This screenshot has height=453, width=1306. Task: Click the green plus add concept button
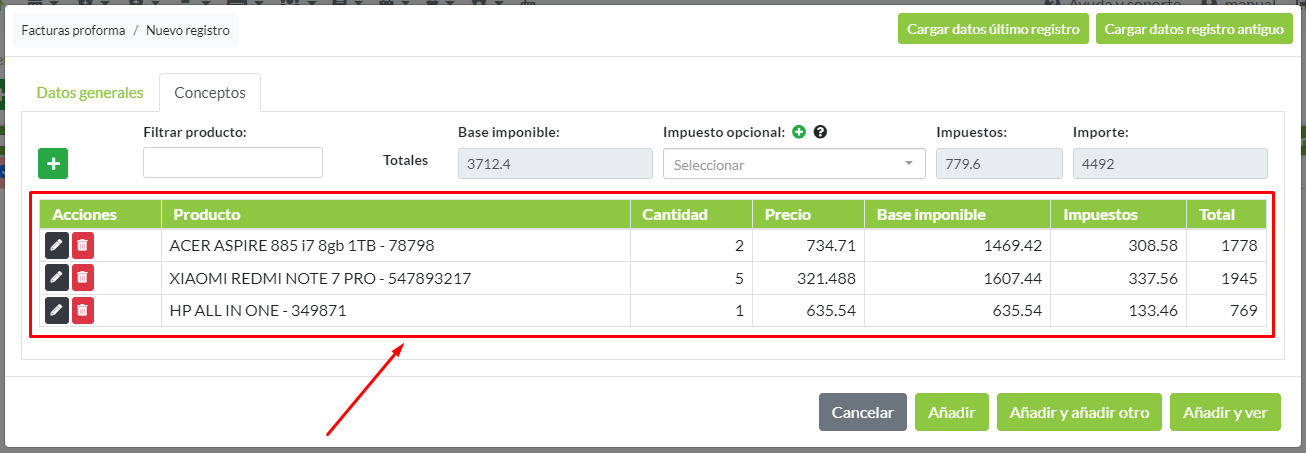pyautogui.click(x=53, y=163)
